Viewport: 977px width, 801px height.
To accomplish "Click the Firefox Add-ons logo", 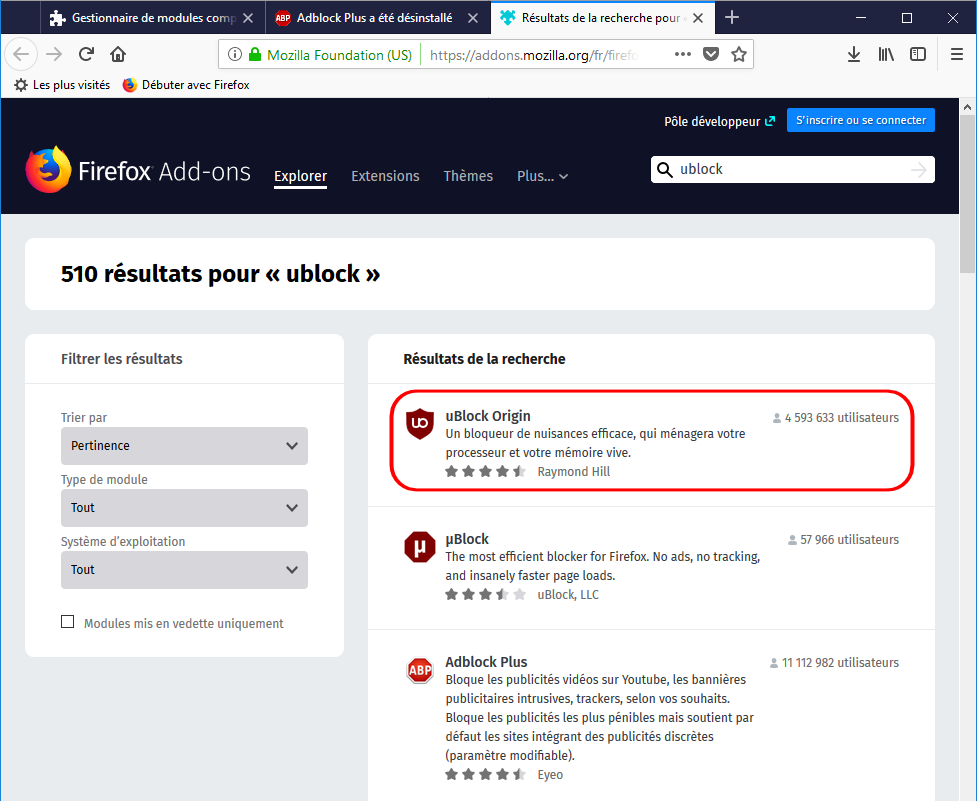I will point(138,170).
